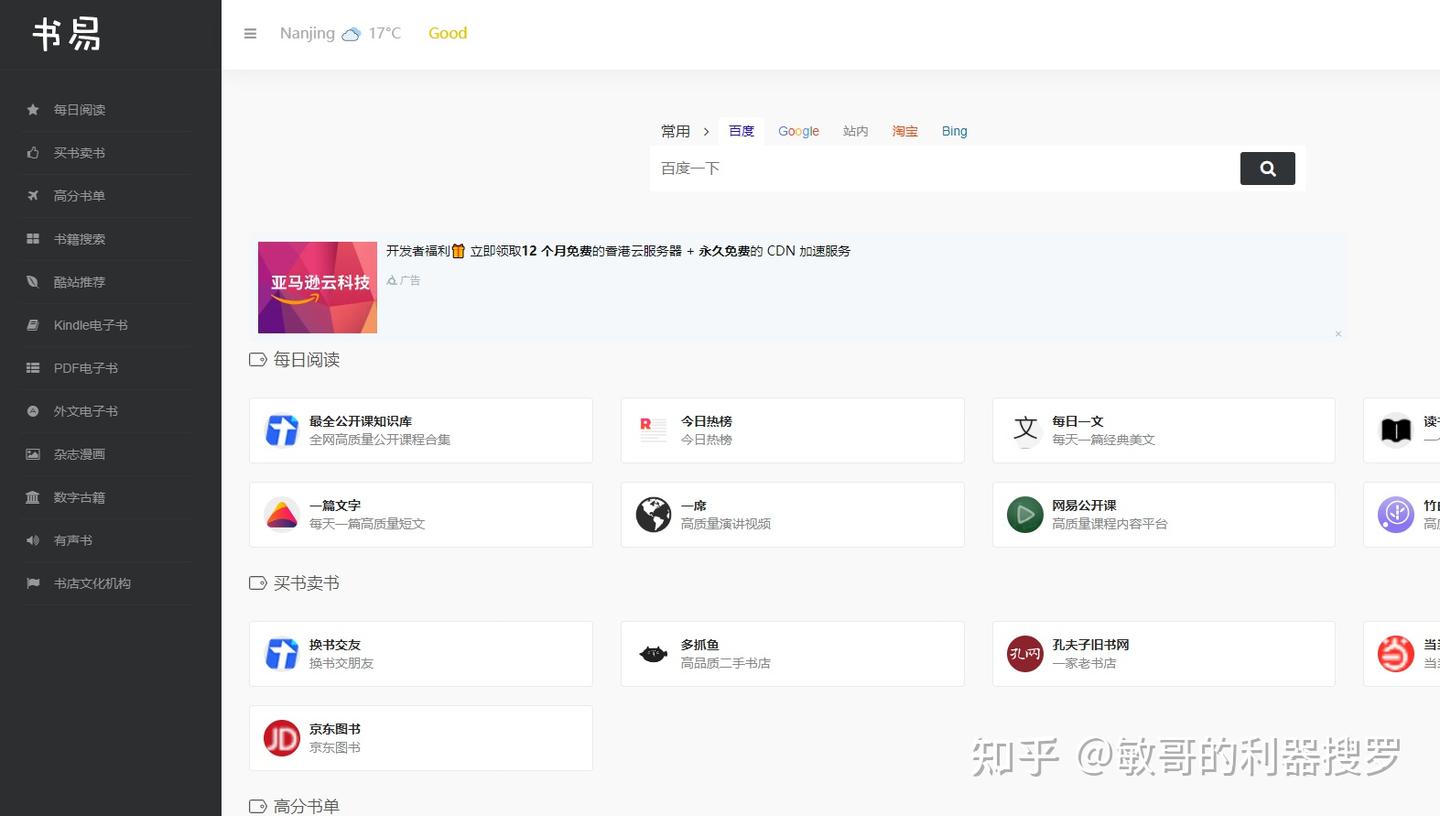Open the 一篇文字 link title

(x=335, y=506)
